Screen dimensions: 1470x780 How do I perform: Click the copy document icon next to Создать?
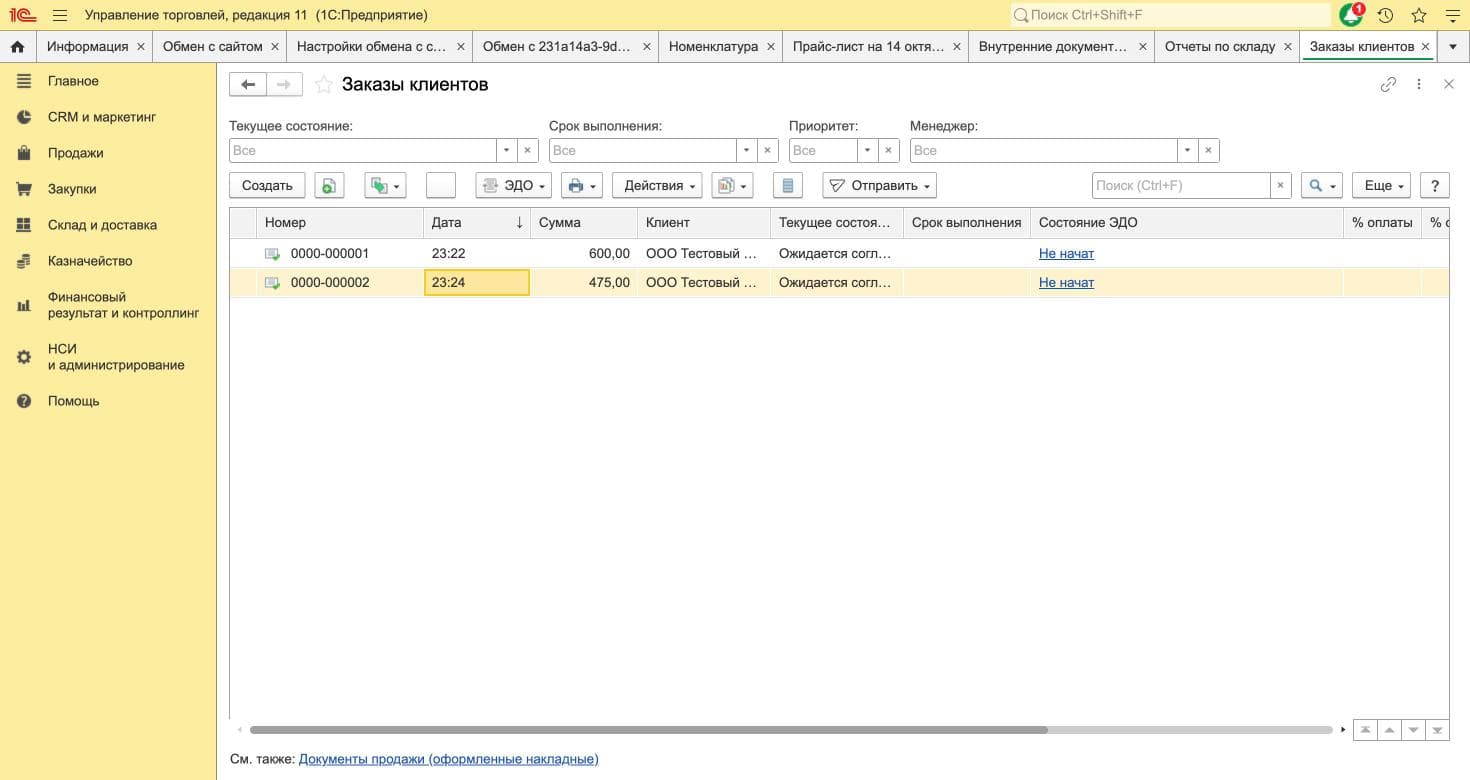(x=329, y=185)
